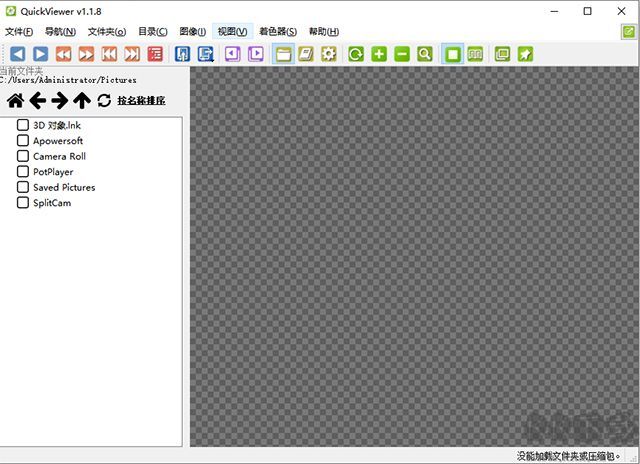
Task: Click the green pin stay-on-top icon
Action: click(525, 54)
